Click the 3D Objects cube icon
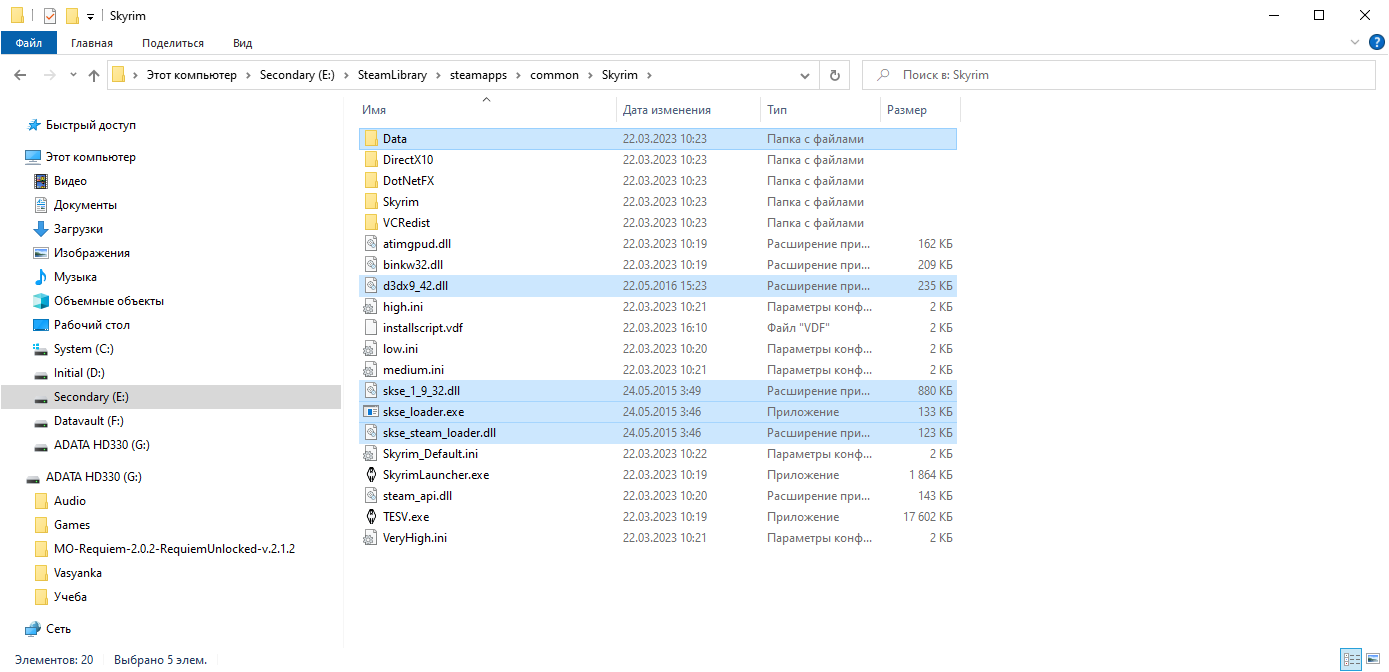Screen dimensions: 1389x672 [41, 301]
